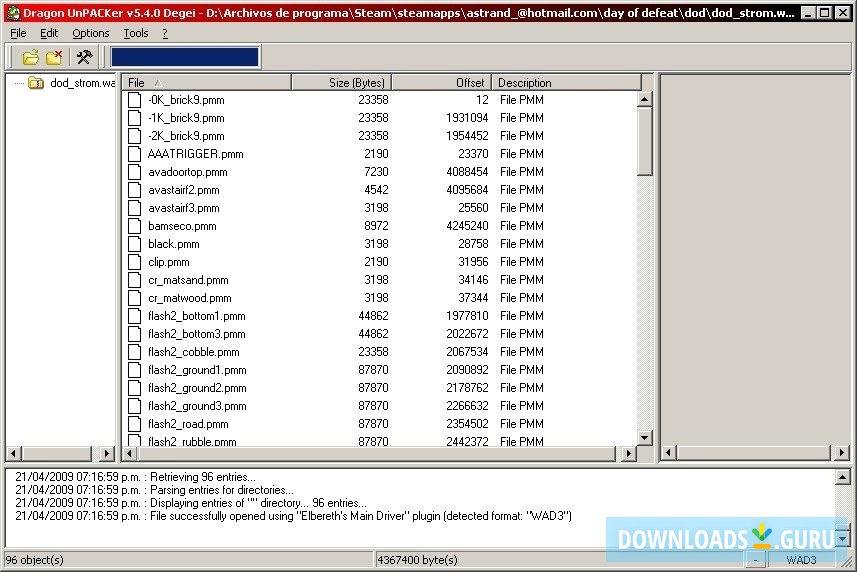The height and width of the screenshot is (572, 857).
Task: Click the tree panel scroll left arrow
Action: pos(14,453)
